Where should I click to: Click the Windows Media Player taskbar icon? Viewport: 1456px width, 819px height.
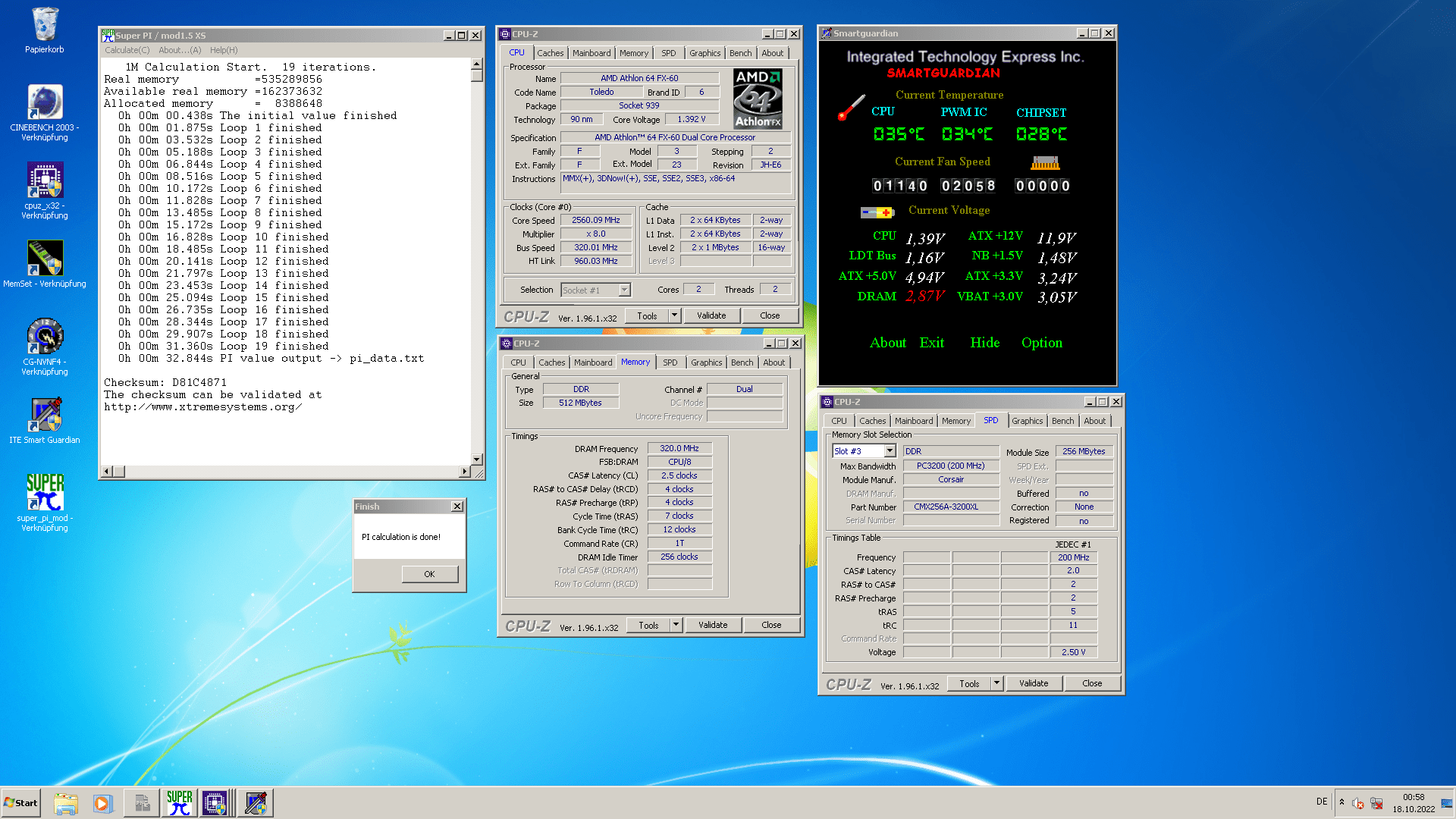point(102,803)
